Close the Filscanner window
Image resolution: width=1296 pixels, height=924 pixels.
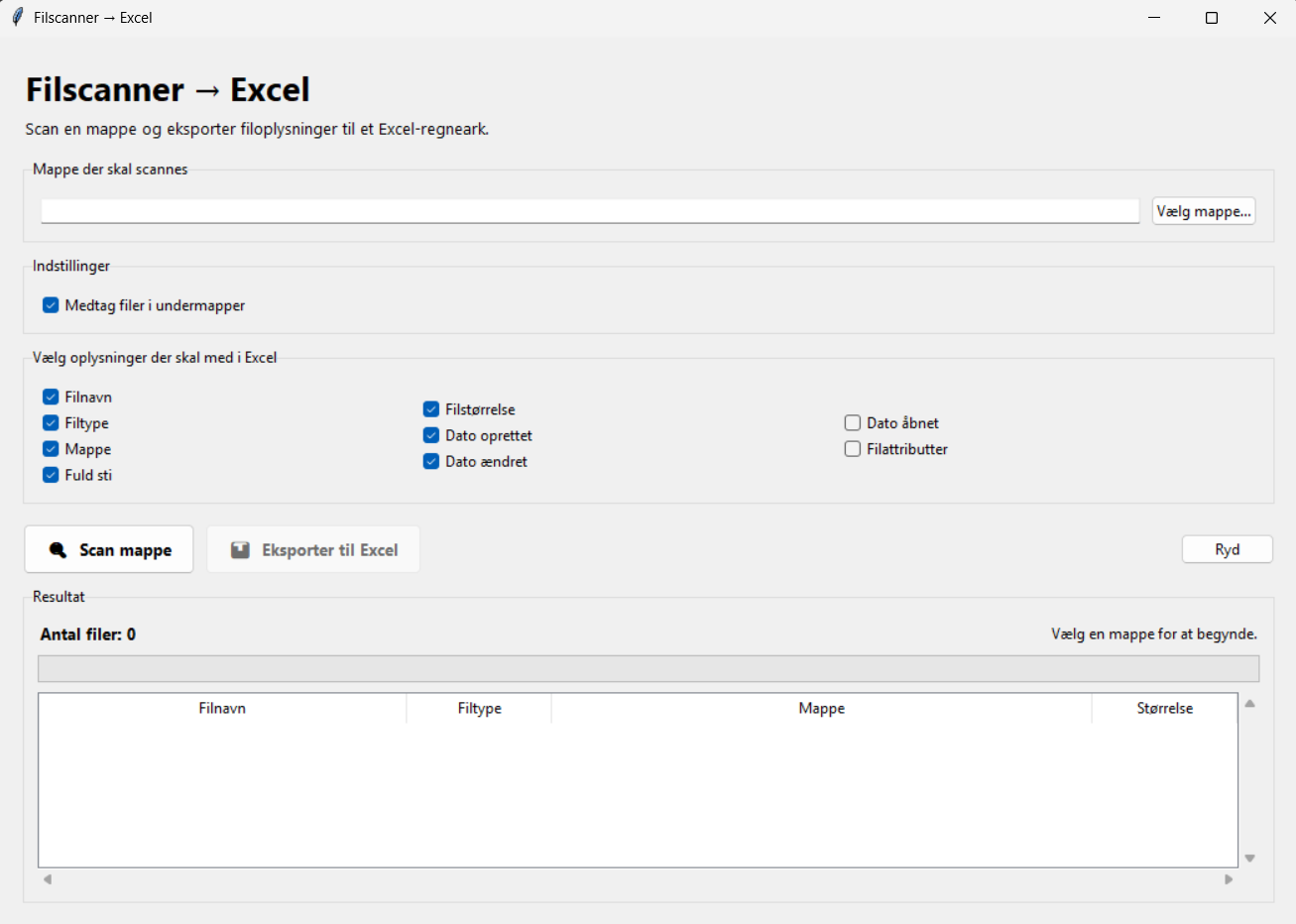tap(1269, 18)
